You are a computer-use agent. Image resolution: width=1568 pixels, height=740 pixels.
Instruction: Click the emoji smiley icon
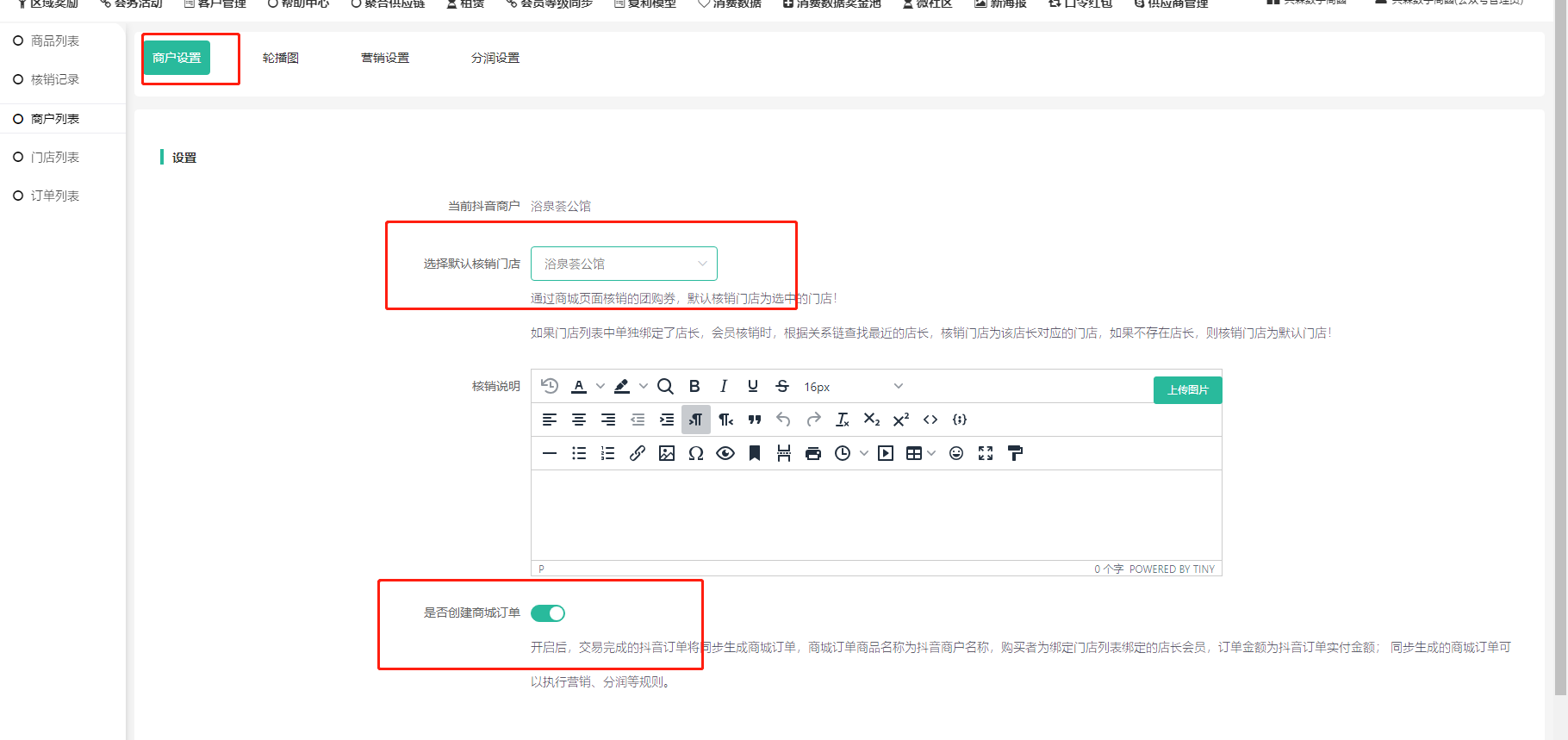click(956, 453)
